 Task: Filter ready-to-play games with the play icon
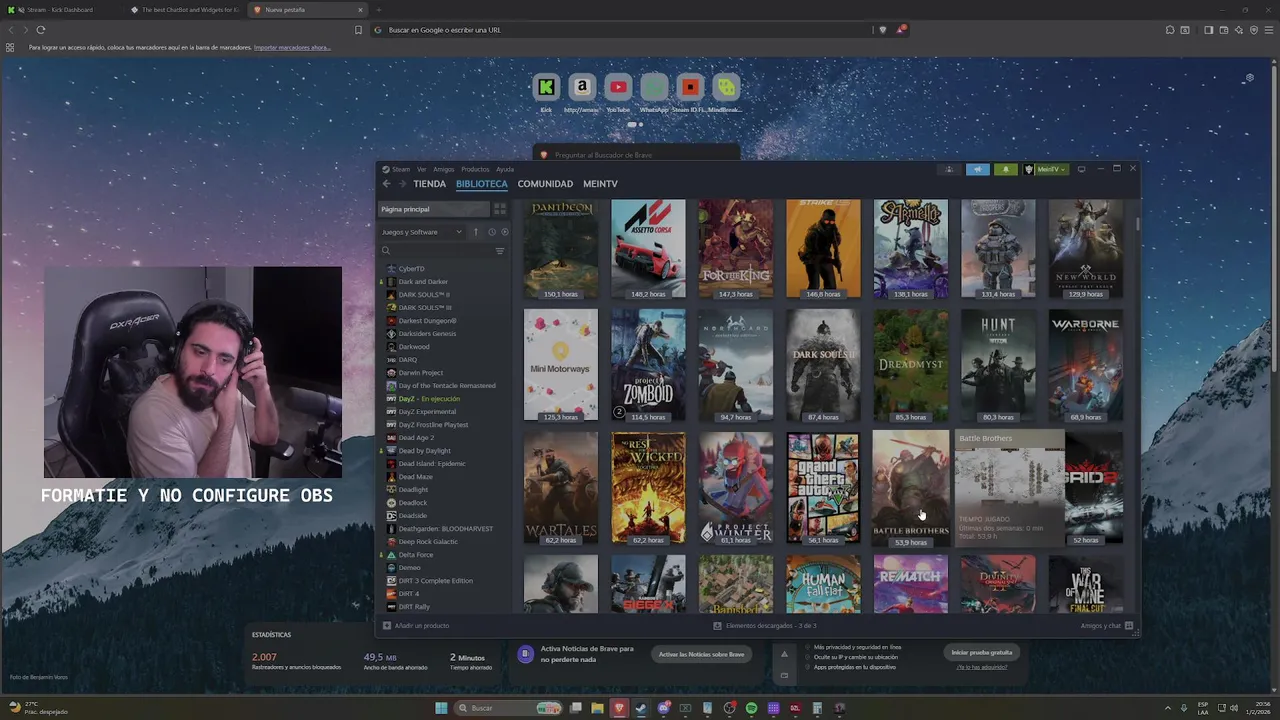click(504, 232)
